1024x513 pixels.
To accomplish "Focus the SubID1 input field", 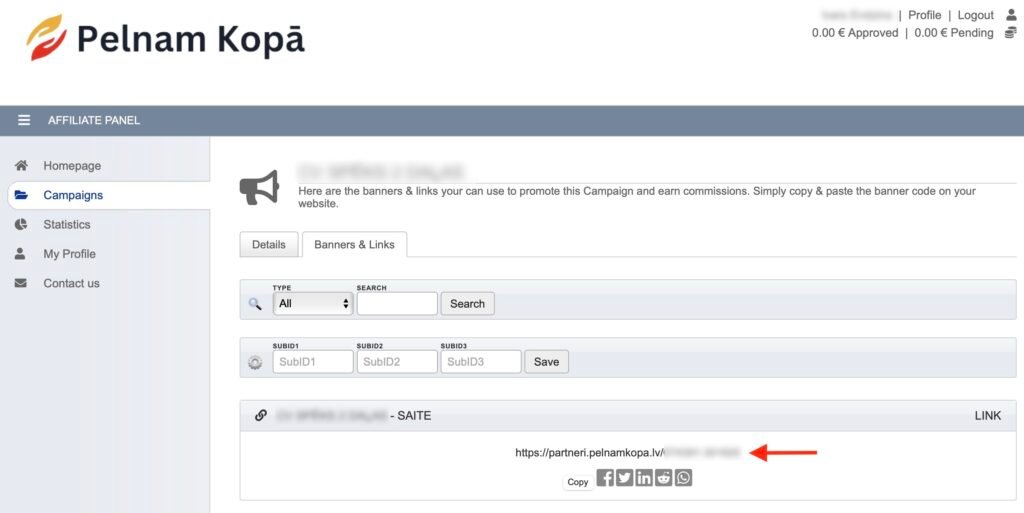I will 312,362.
